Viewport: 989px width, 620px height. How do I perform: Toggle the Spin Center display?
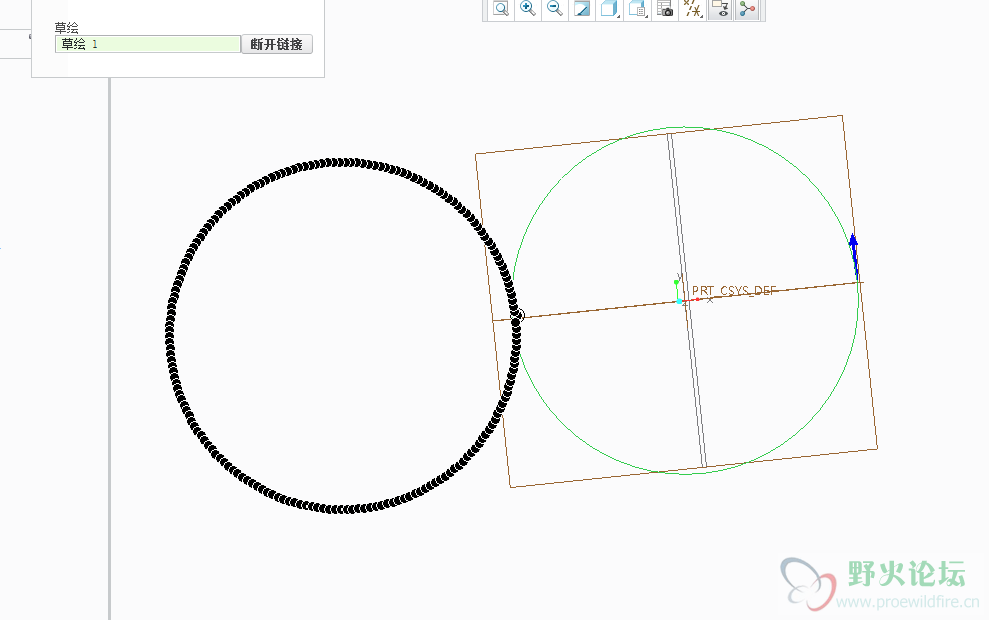click(746, 9)
